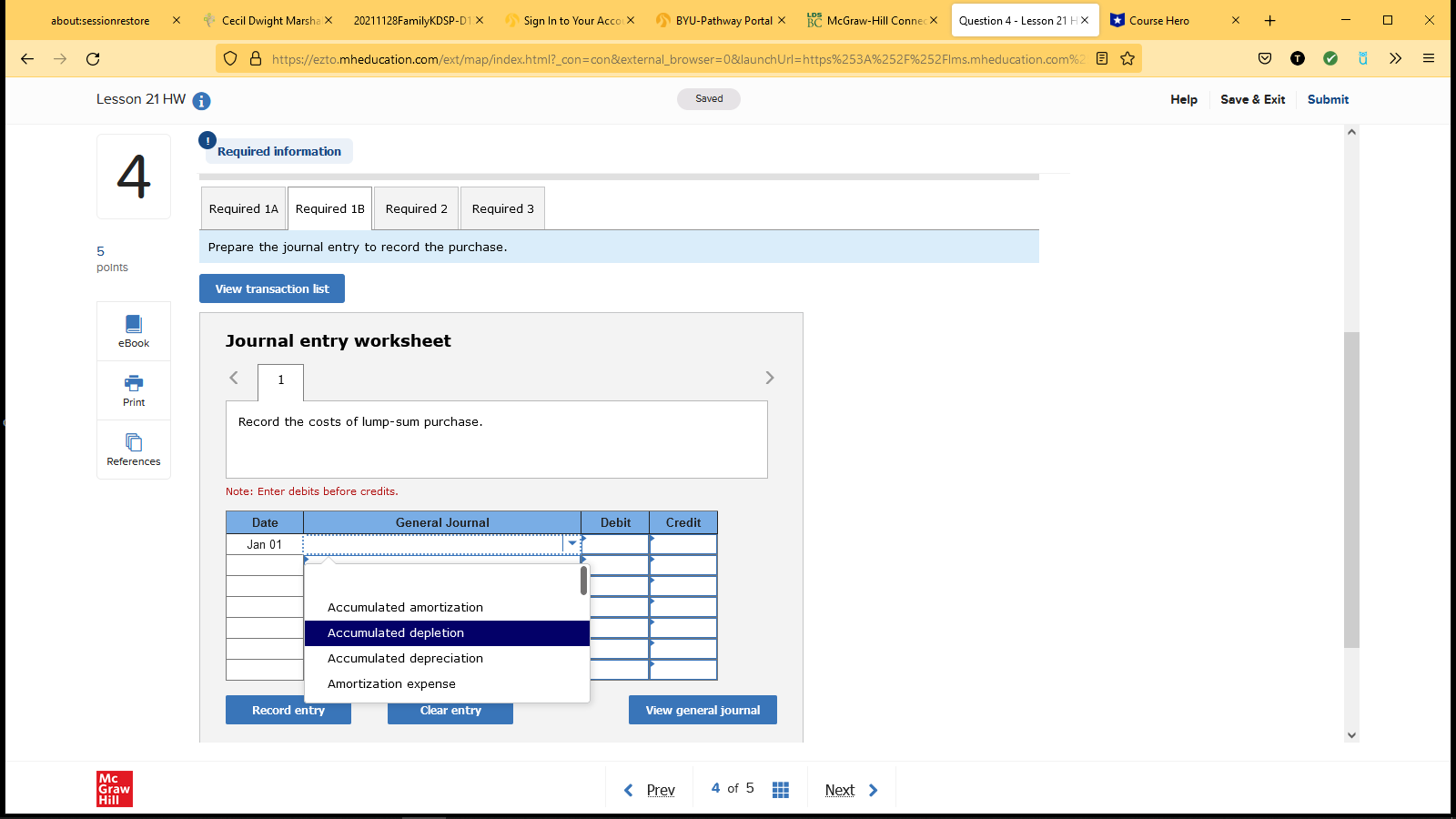Click the black T extension icon

1298,59
